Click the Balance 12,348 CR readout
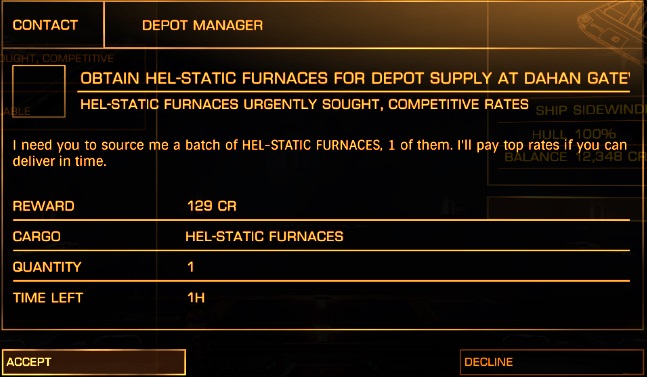The image size is (647, 377). [x=575, y=156]
